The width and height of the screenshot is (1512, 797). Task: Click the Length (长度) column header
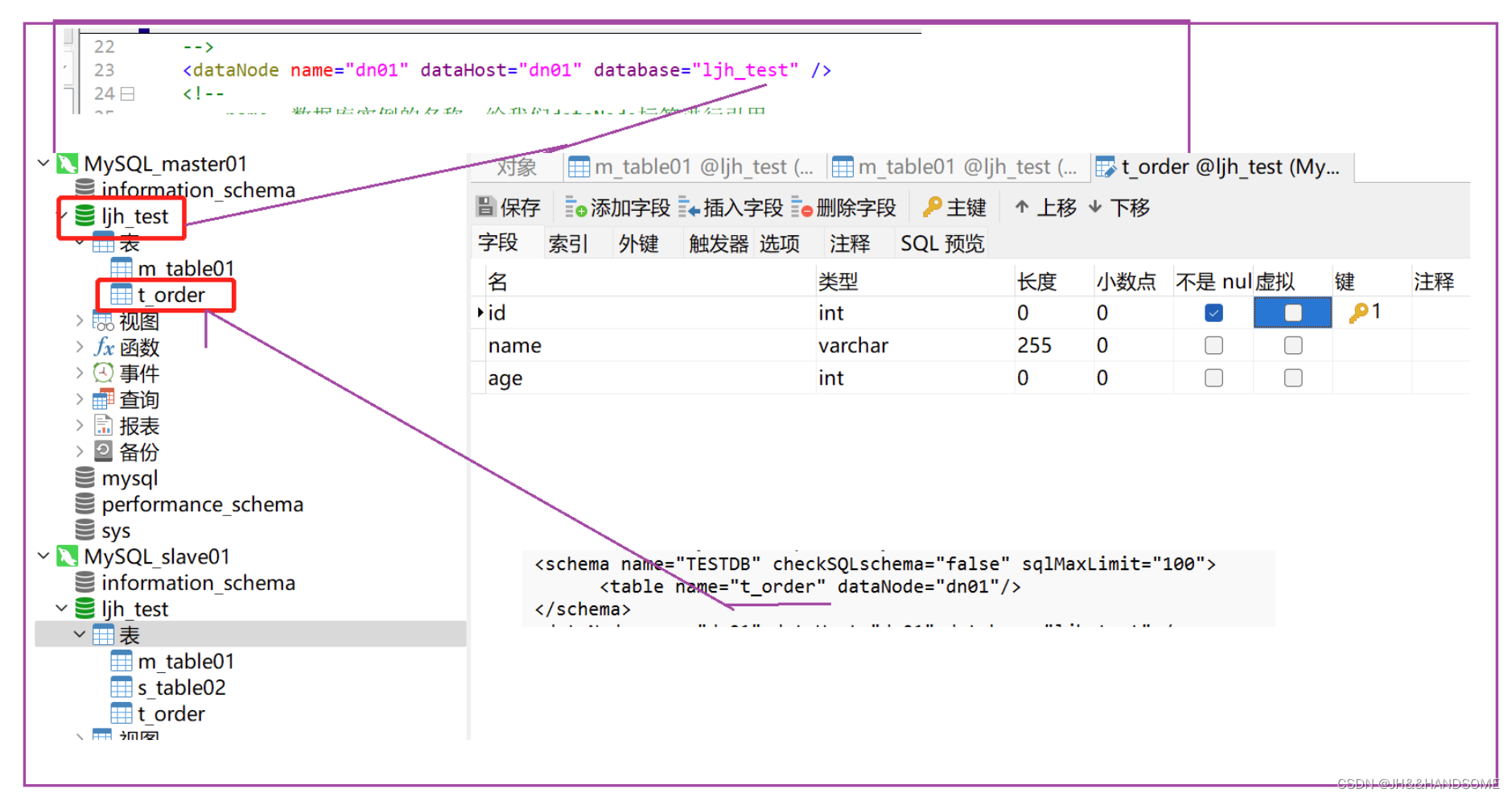click(1053, 281)
